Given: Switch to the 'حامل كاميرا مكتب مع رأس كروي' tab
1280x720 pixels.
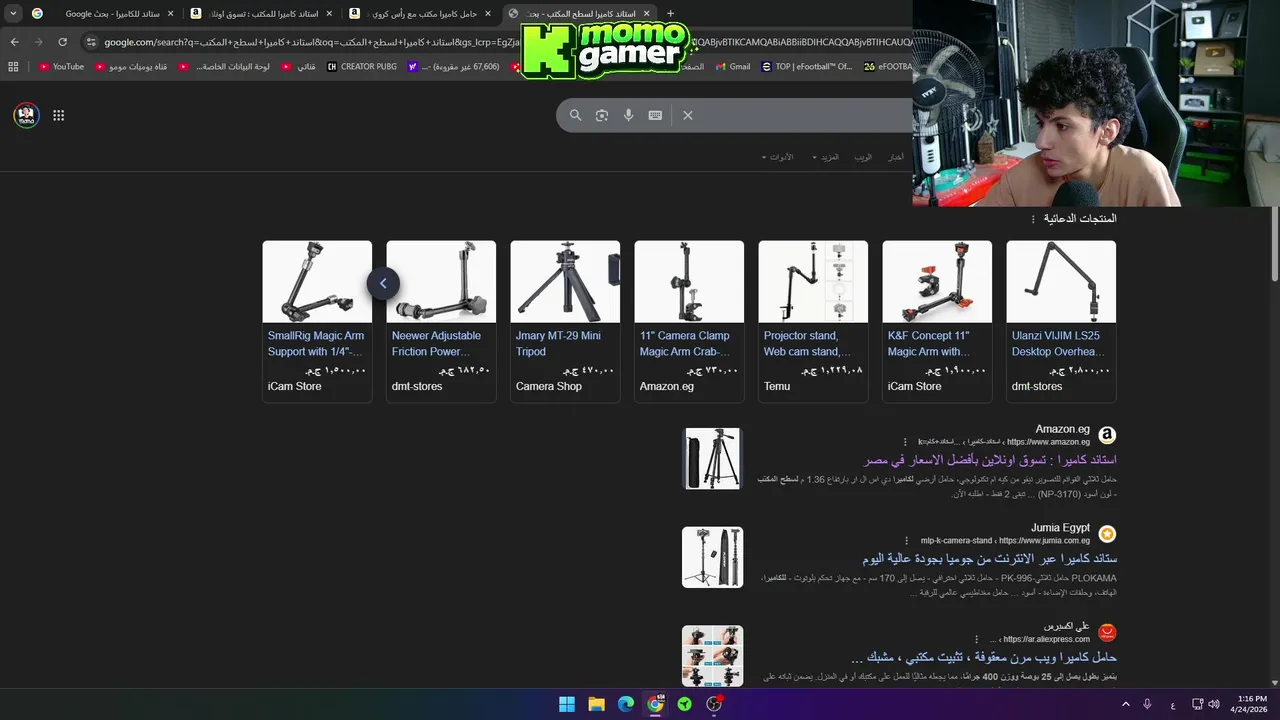Looking at the screenshot, I should (420, 14).
